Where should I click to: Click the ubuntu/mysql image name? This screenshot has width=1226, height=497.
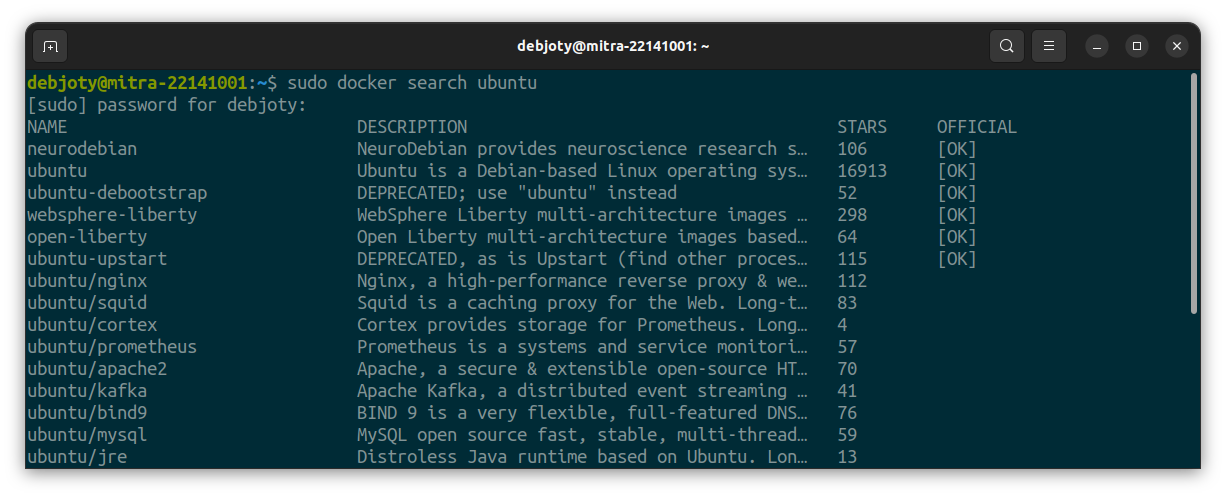tap(87, 435)
